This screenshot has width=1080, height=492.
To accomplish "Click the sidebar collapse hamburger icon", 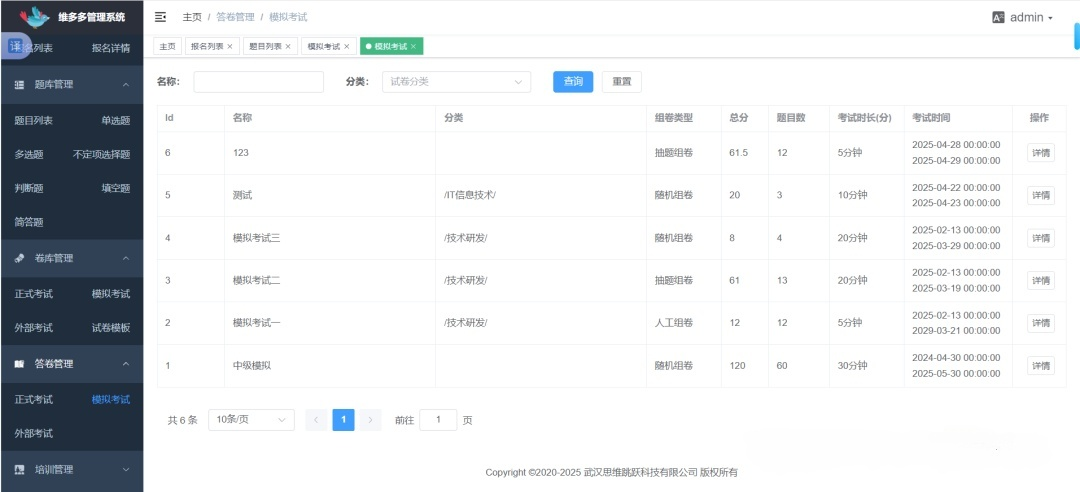I will 160,17.
